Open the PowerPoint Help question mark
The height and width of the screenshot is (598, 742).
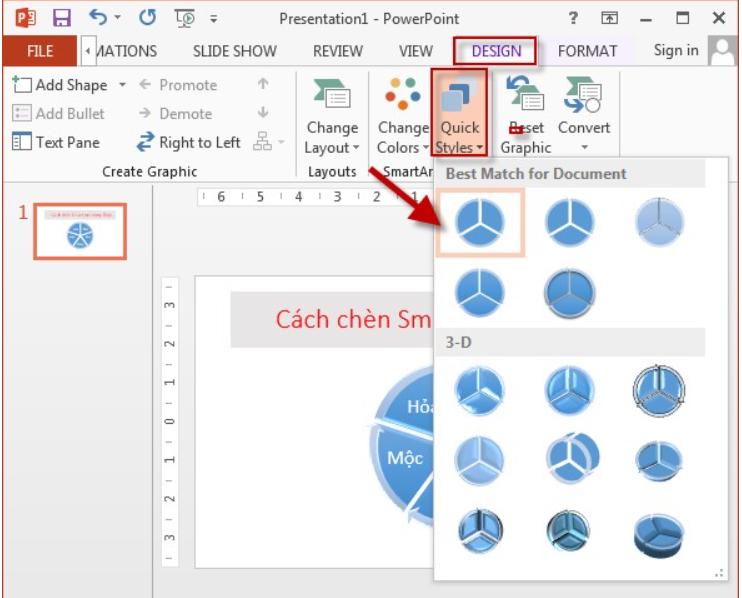tap(573, 18)
